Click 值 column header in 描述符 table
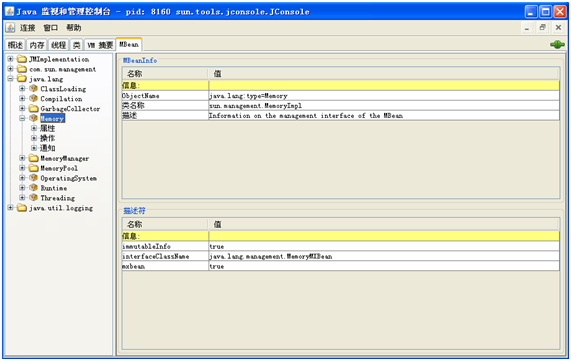 384,224
